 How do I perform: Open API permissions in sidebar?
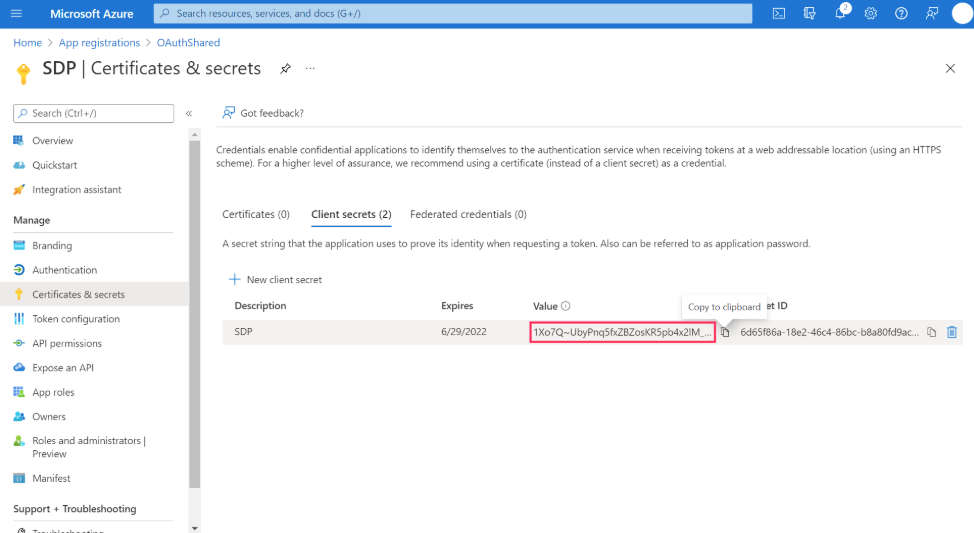click(x=67, y=343)
